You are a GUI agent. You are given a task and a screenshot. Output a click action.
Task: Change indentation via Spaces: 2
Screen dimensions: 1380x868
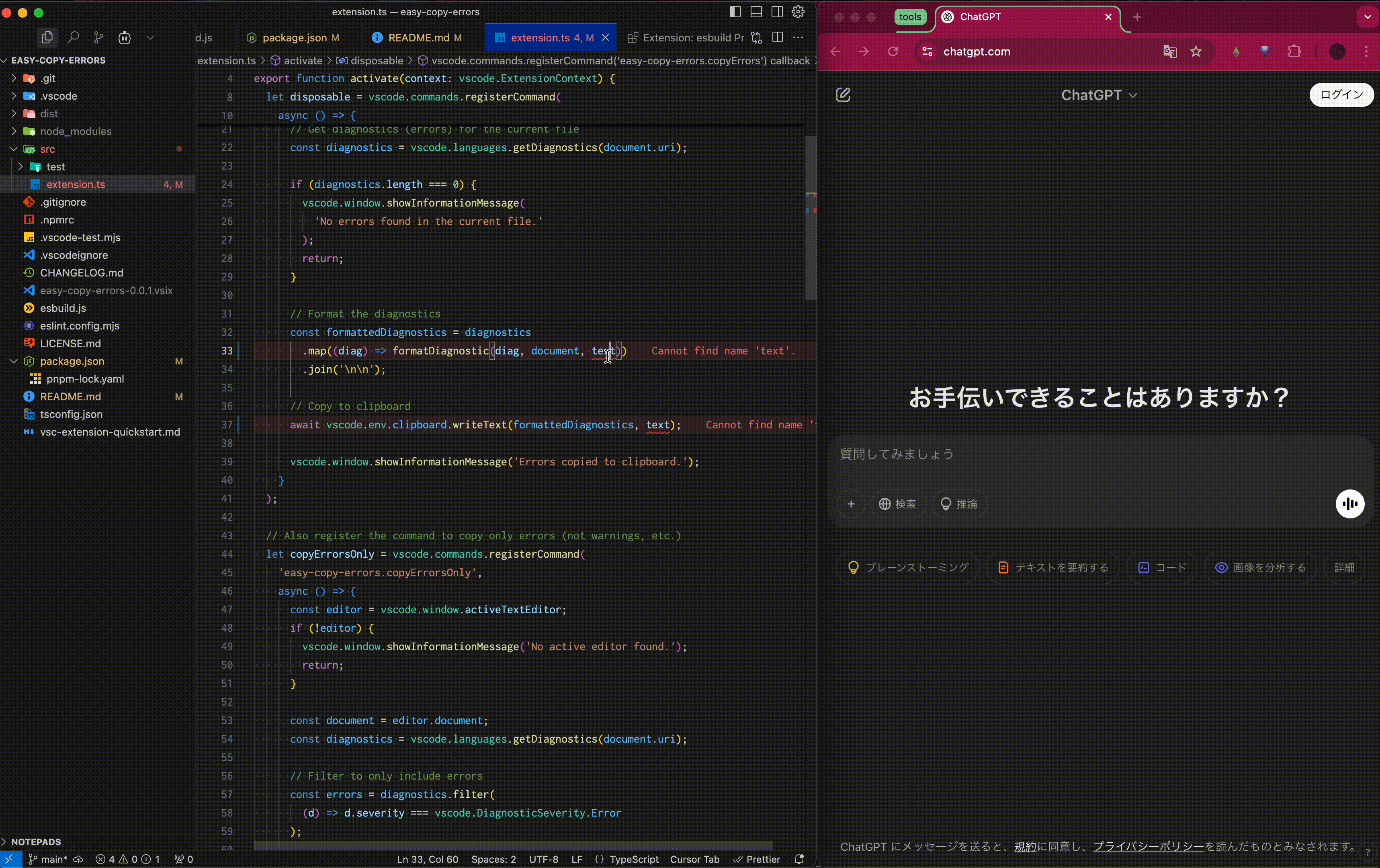click(493, 859)
